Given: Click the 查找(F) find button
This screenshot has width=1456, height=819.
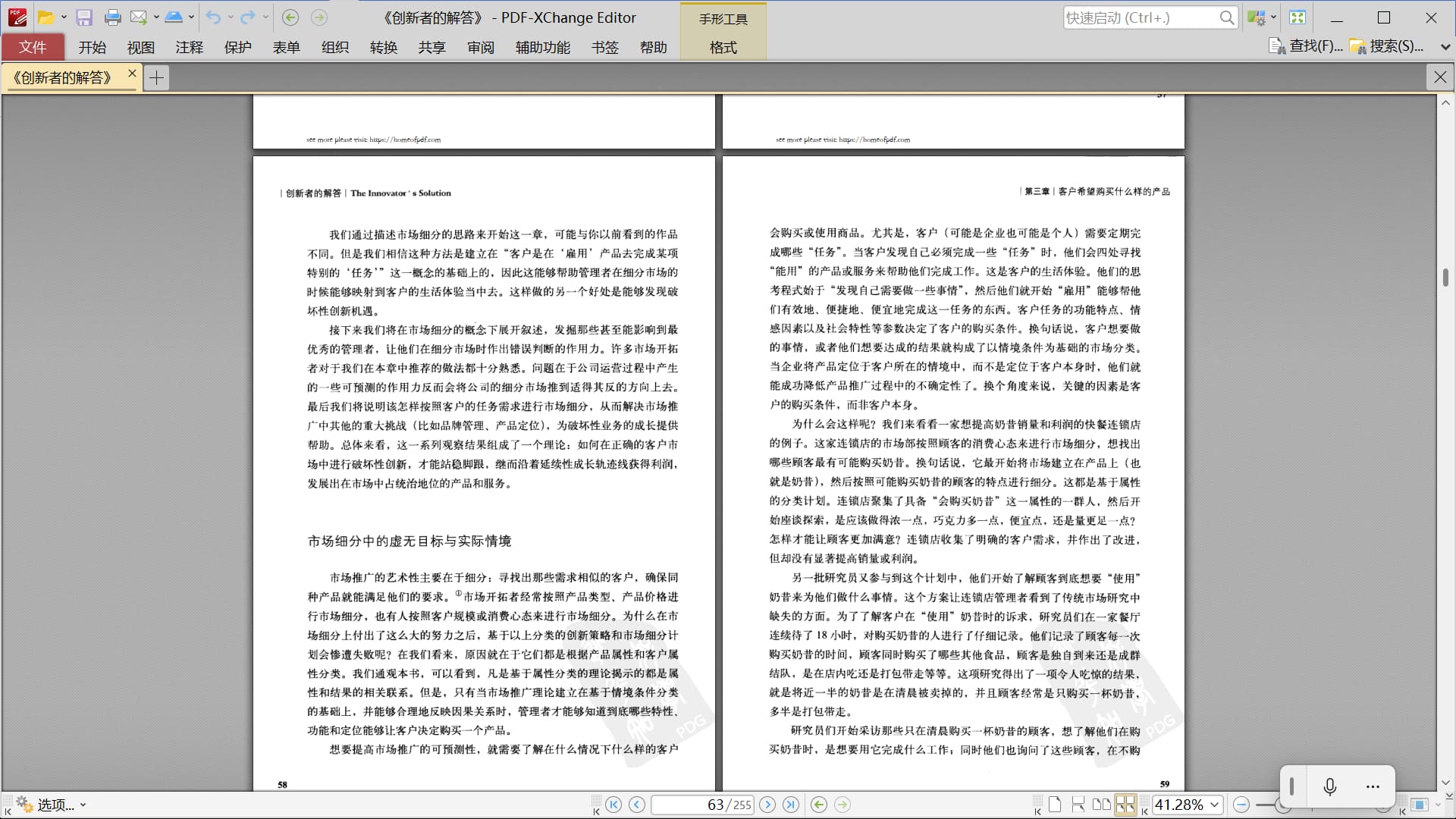Looking at the screenshot, I should coord(1306,46).
